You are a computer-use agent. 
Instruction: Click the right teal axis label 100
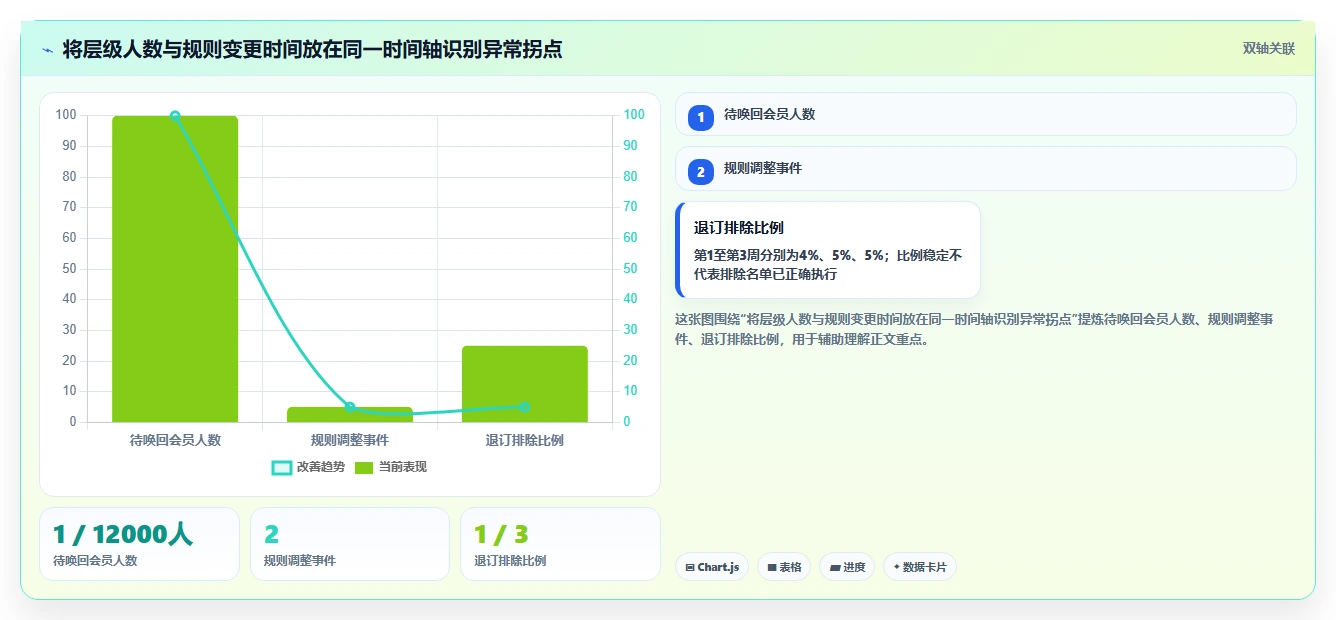point(633,115)
